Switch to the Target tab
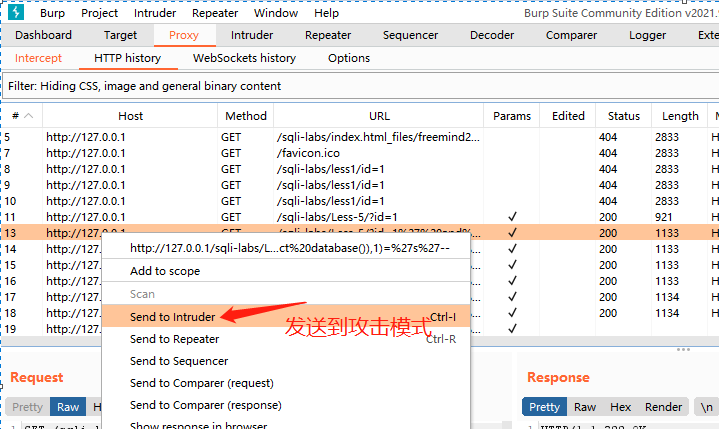 click(120, 35)
